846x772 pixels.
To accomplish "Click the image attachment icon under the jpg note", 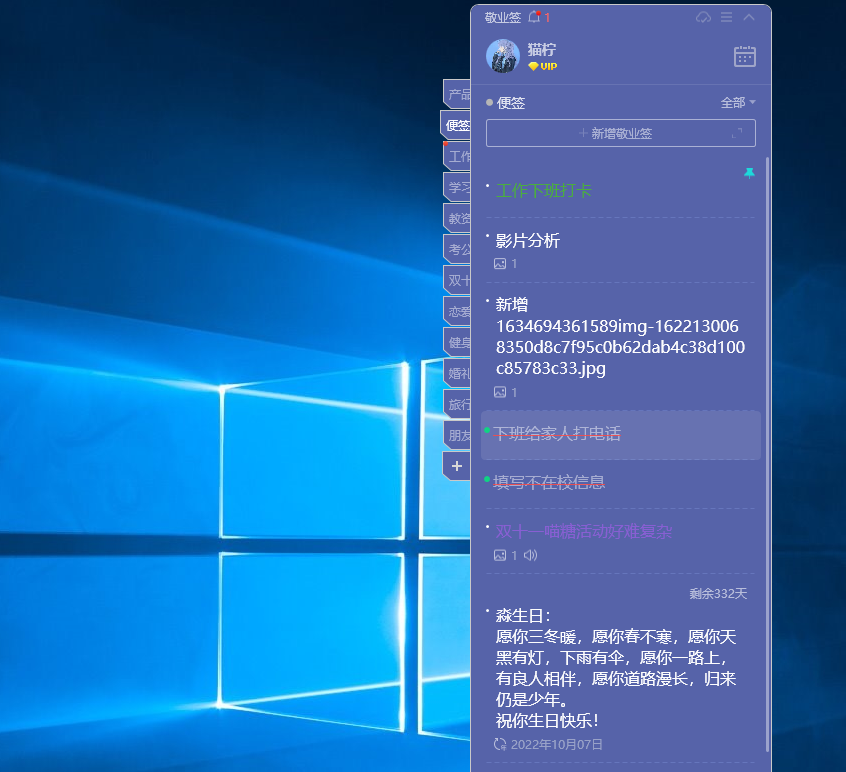I will [500, 392].
